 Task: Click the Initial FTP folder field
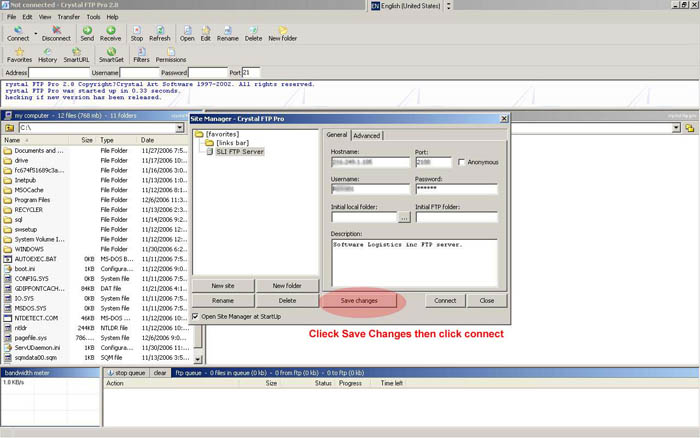coord(456,217)
